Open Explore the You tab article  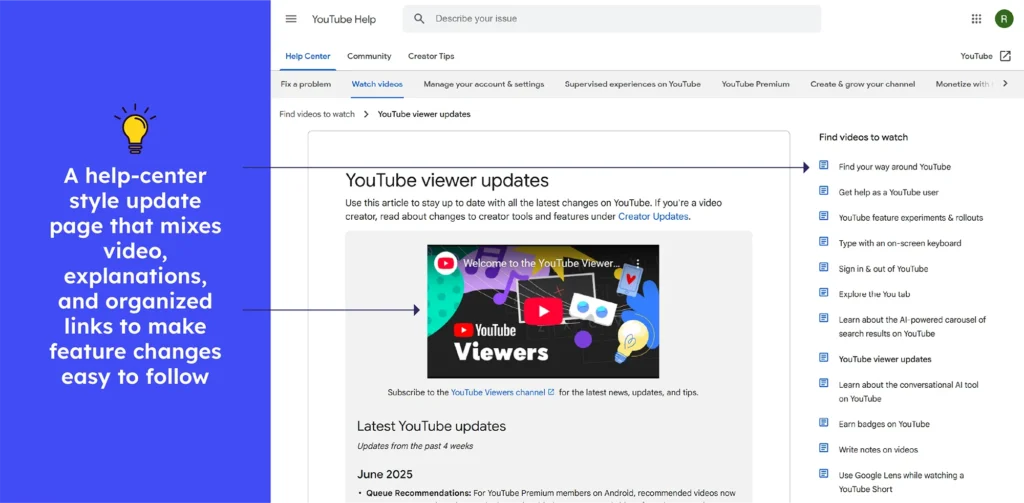[x=874, y=294]
